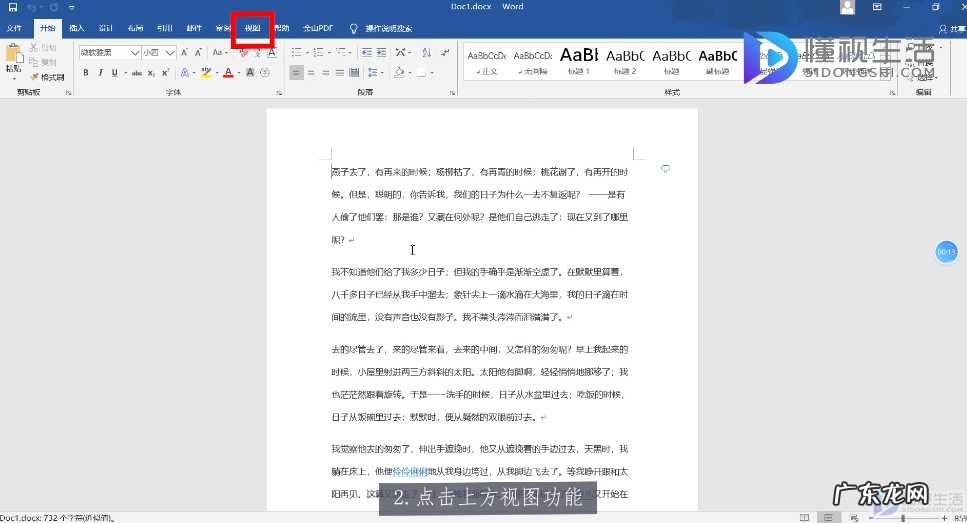Click the Format Painter (格式刷) button
The width and height of the screenshot is (967, 523).
click(48, 77)
